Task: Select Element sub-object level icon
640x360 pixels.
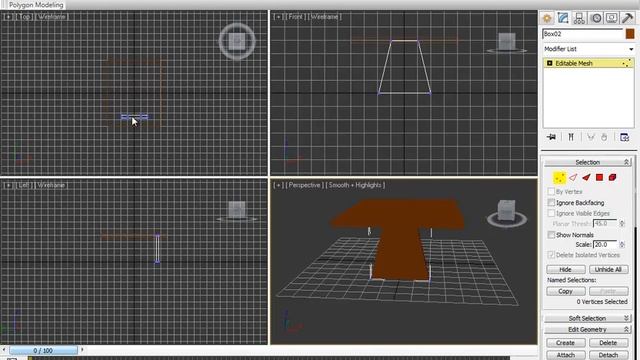Action: [x=612, y=178]
